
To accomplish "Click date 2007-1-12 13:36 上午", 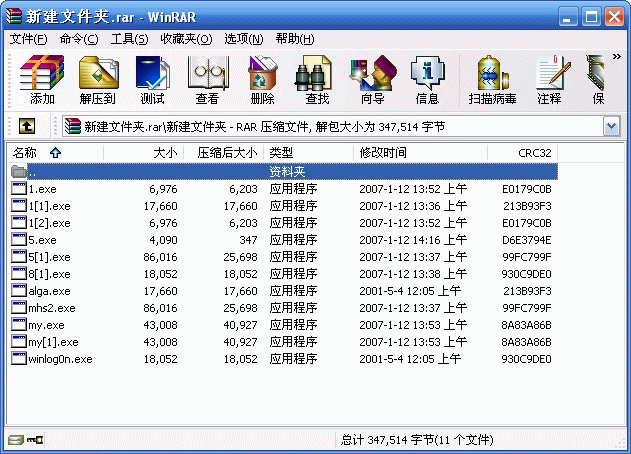I will pyautogui.click(x=413, y=206).
